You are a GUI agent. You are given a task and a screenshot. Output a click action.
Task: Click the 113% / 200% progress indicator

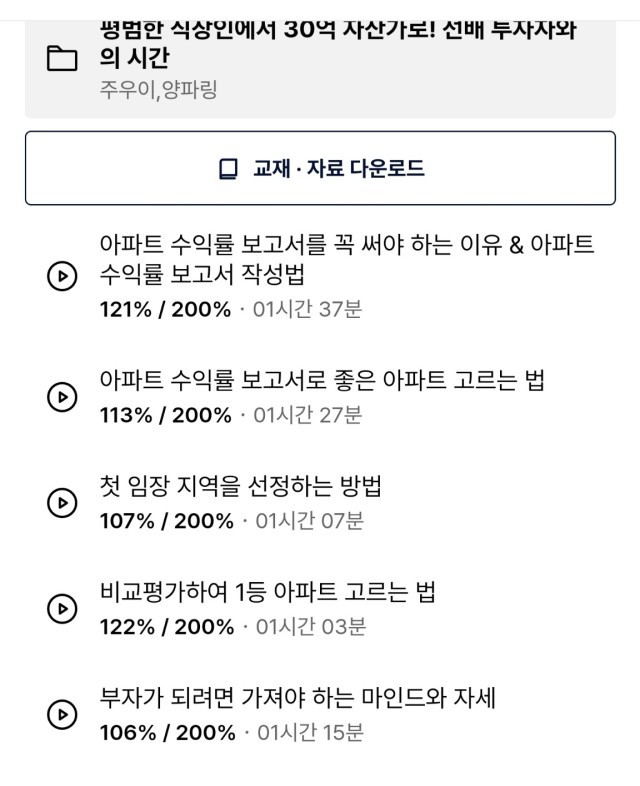pyautogui.click(x=165, y=415)
